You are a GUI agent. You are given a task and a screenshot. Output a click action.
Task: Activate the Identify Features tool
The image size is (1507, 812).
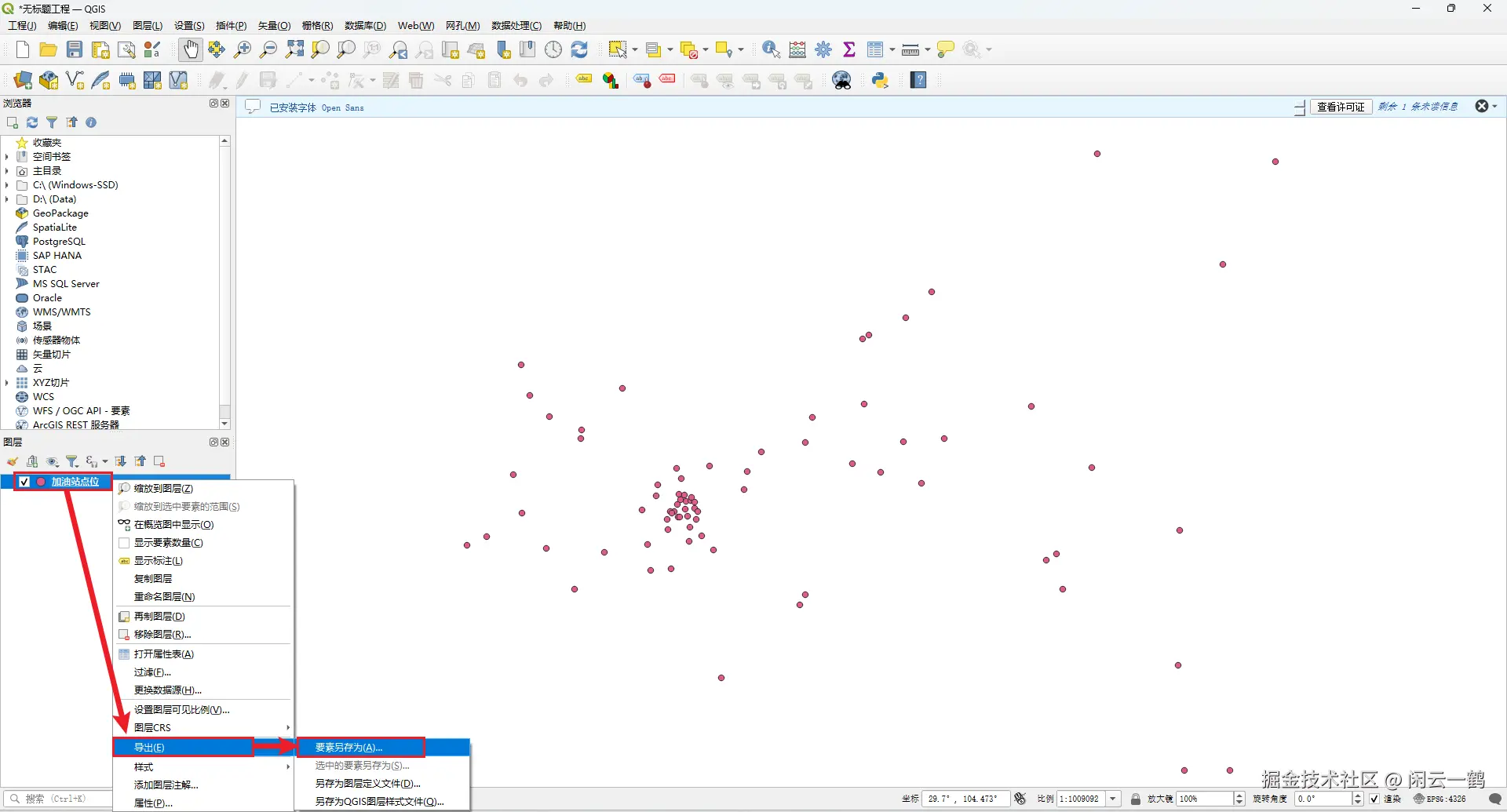771,49
